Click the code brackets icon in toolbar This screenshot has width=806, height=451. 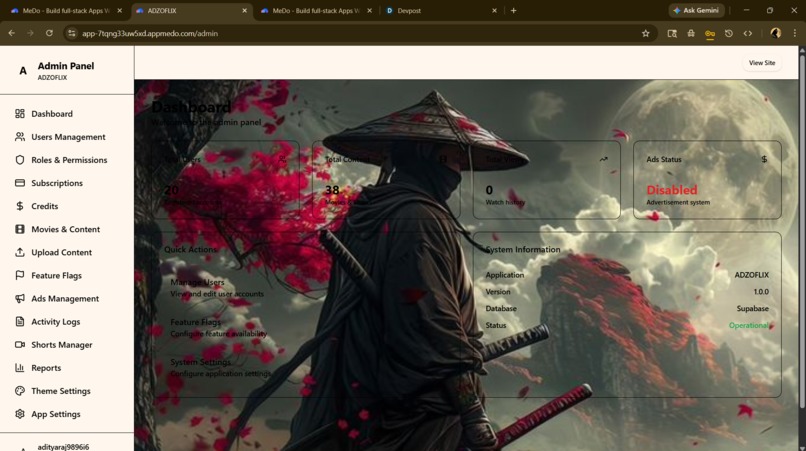point(748,33)
